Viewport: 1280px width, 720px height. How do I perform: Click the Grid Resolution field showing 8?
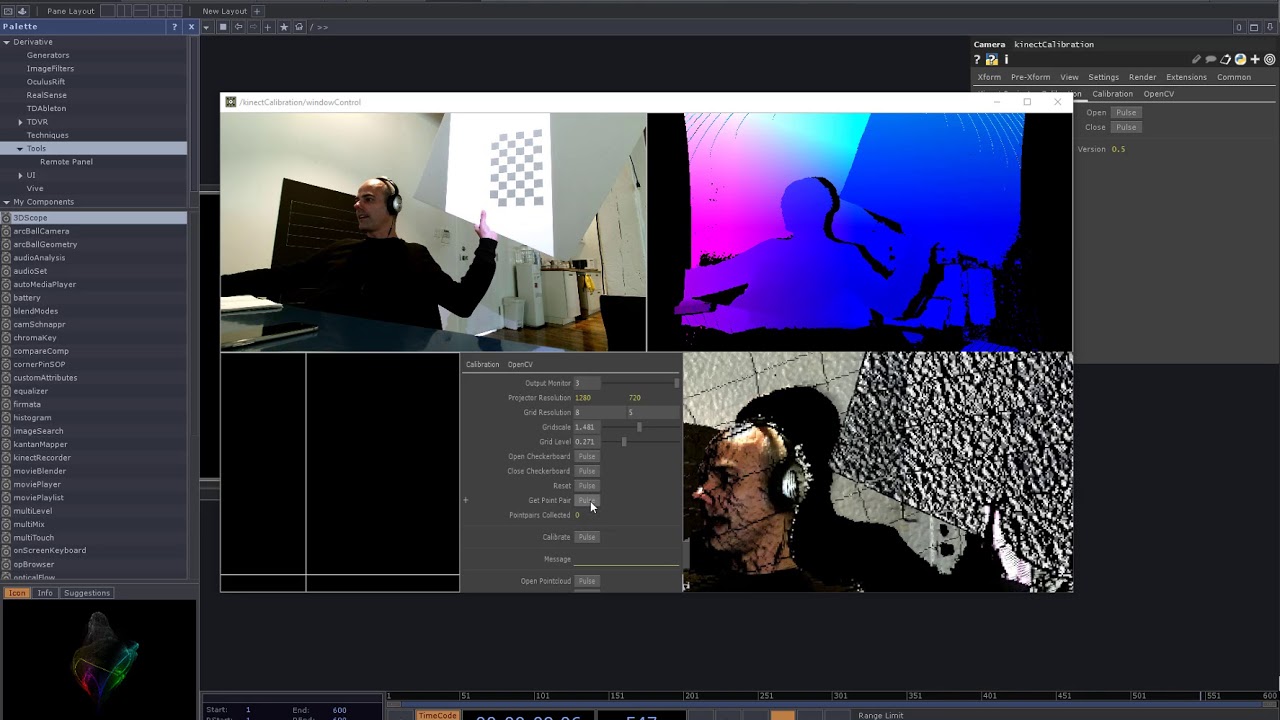click(x=600, y=412)
